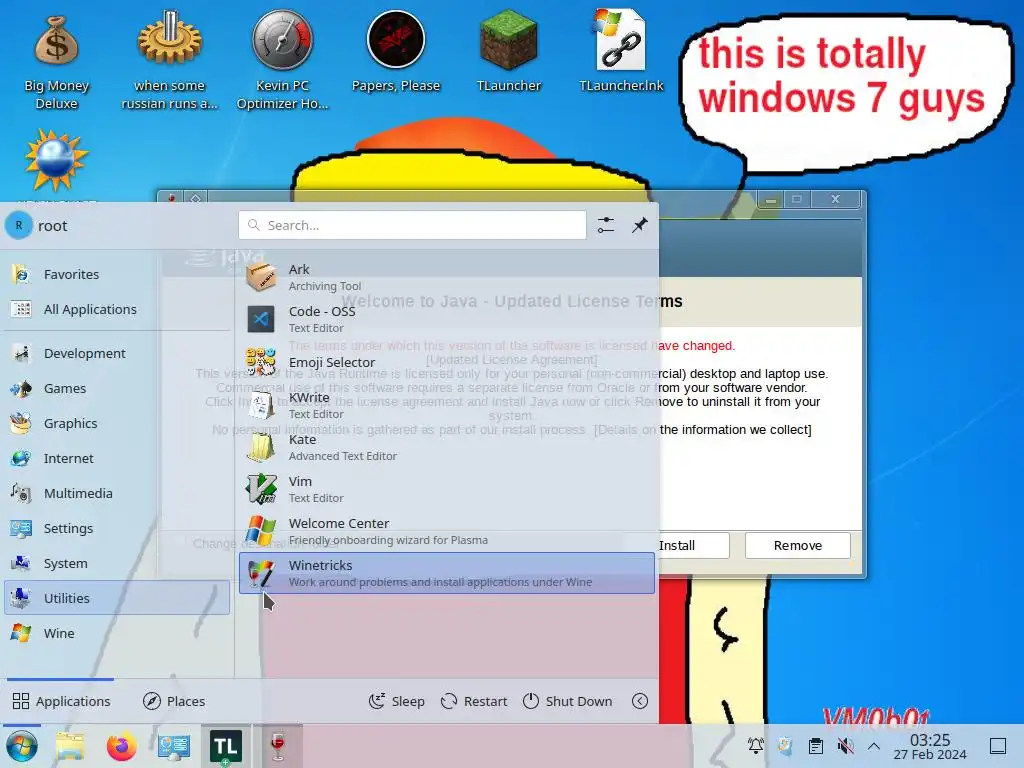Launch Vim text editor

[447, 489]
